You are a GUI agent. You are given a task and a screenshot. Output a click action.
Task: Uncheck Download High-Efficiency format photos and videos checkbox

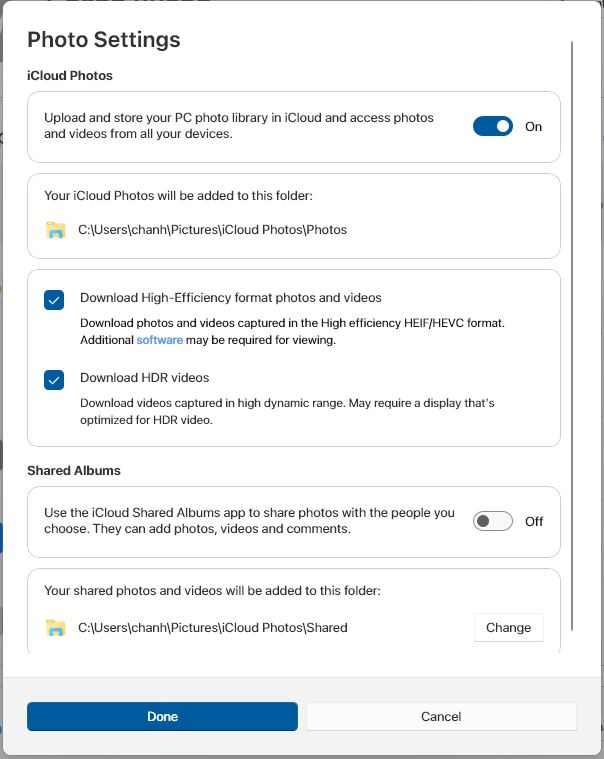(54, 300)
